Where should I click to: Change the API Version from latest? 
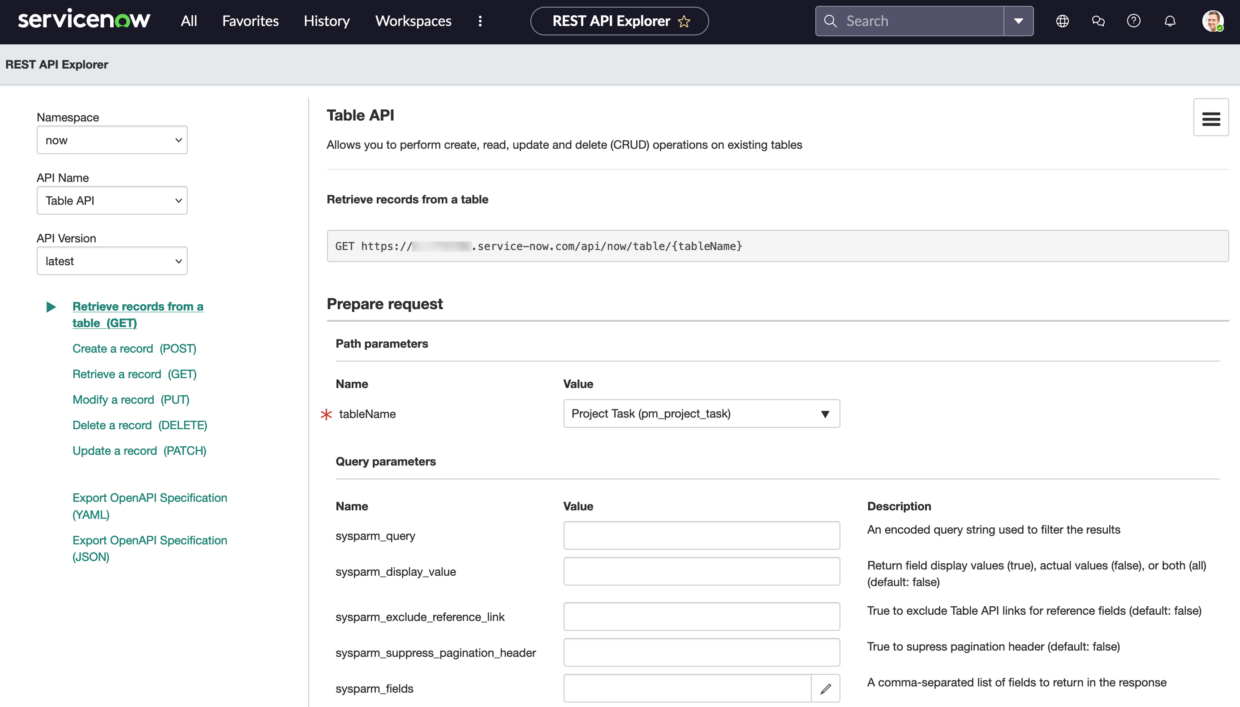[111, 261]
